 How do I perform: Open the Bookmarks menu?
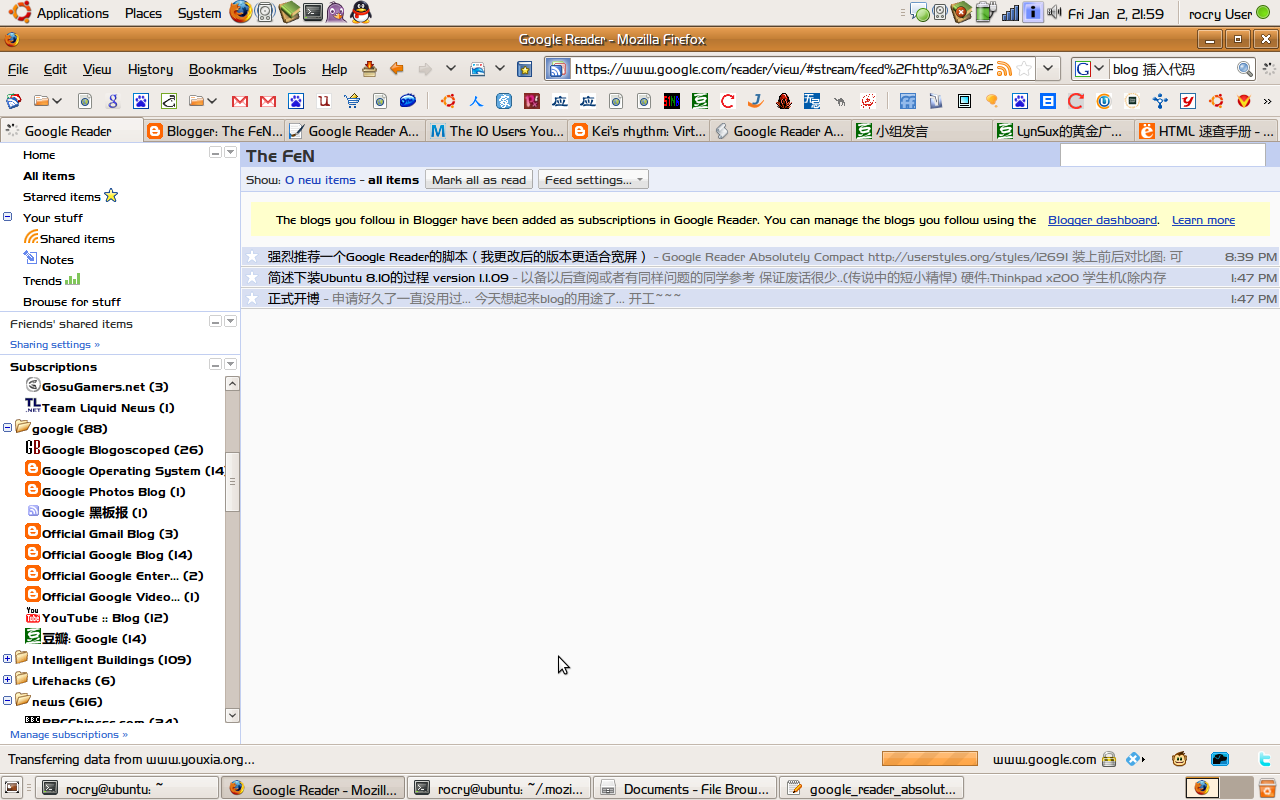tap(223, 69)
